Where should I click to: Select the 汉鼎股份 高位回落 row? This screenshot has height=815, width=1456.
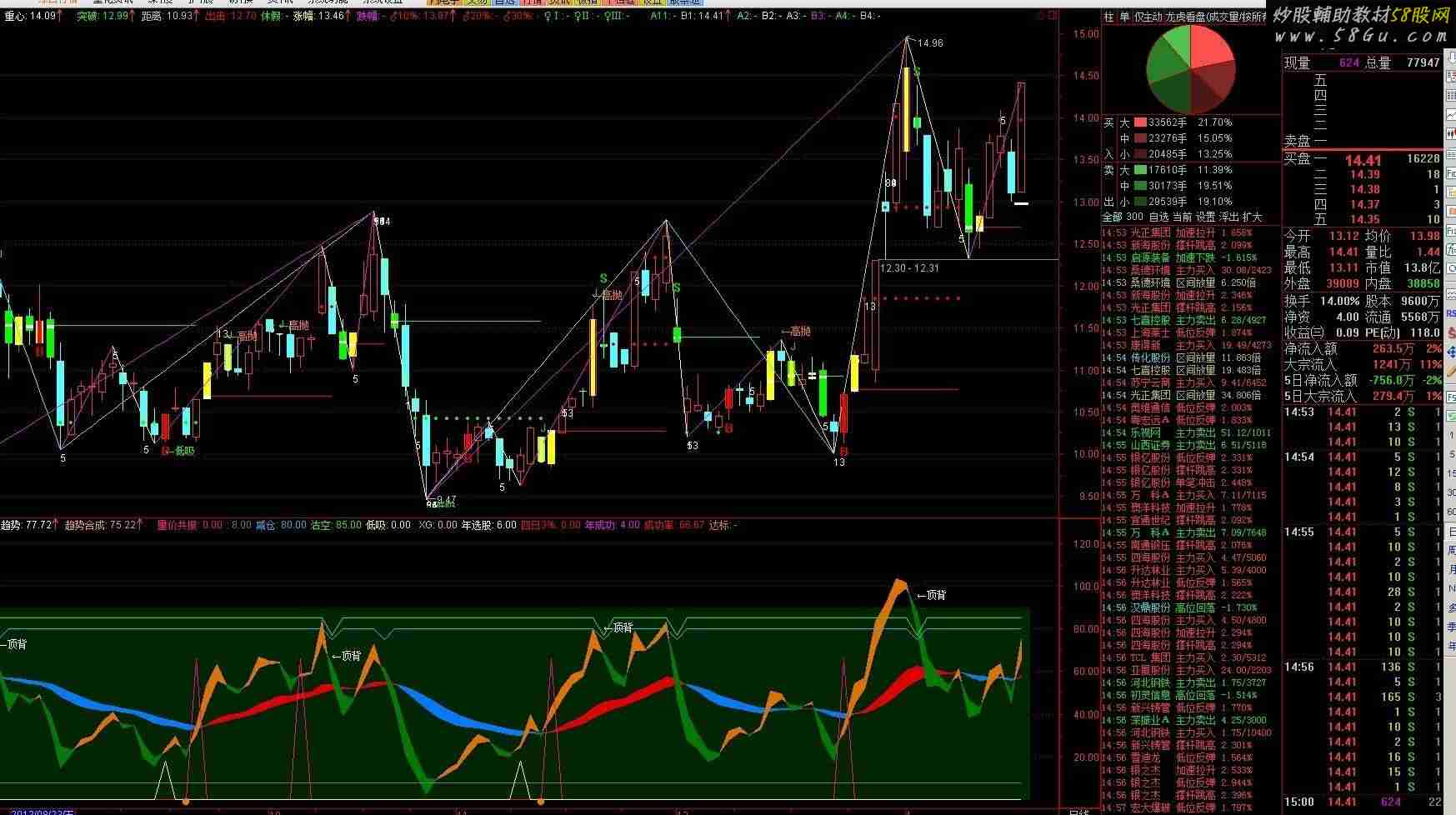pyautogui.click(x=1190, y=607)
